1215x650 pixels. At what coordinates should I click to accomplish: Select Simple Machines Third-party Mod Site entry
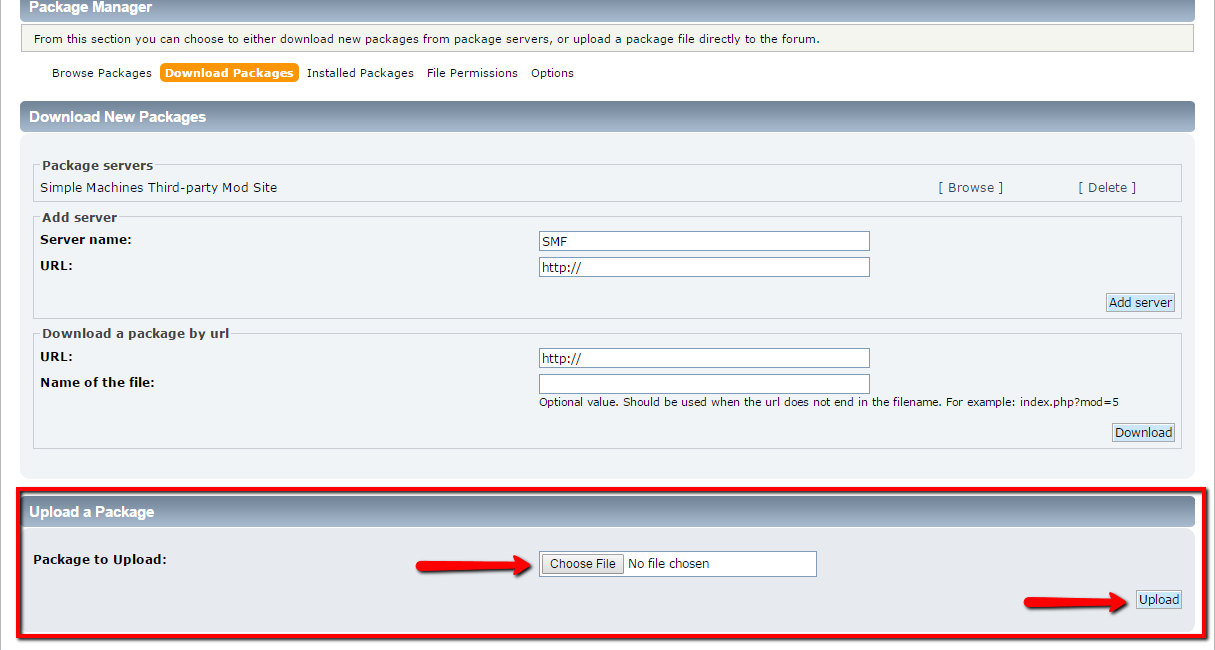(x=157, y=187)
